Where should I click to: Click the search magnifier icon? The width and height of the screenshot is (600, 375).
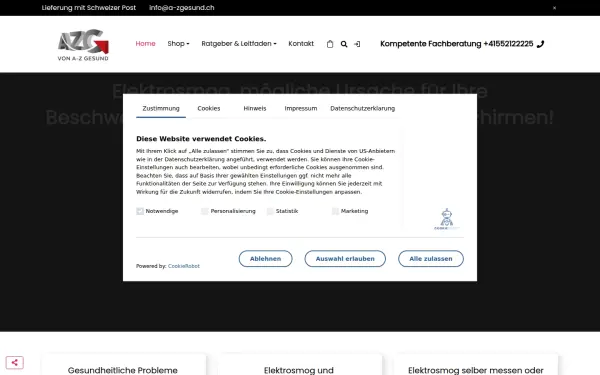(344, 44)
